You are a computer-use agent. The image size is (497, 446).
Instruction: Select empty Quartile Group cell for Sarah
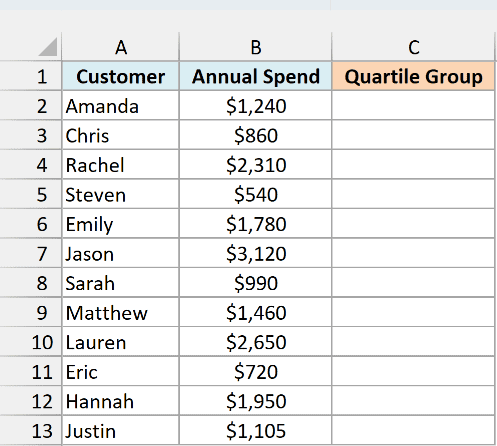[413, 282]
